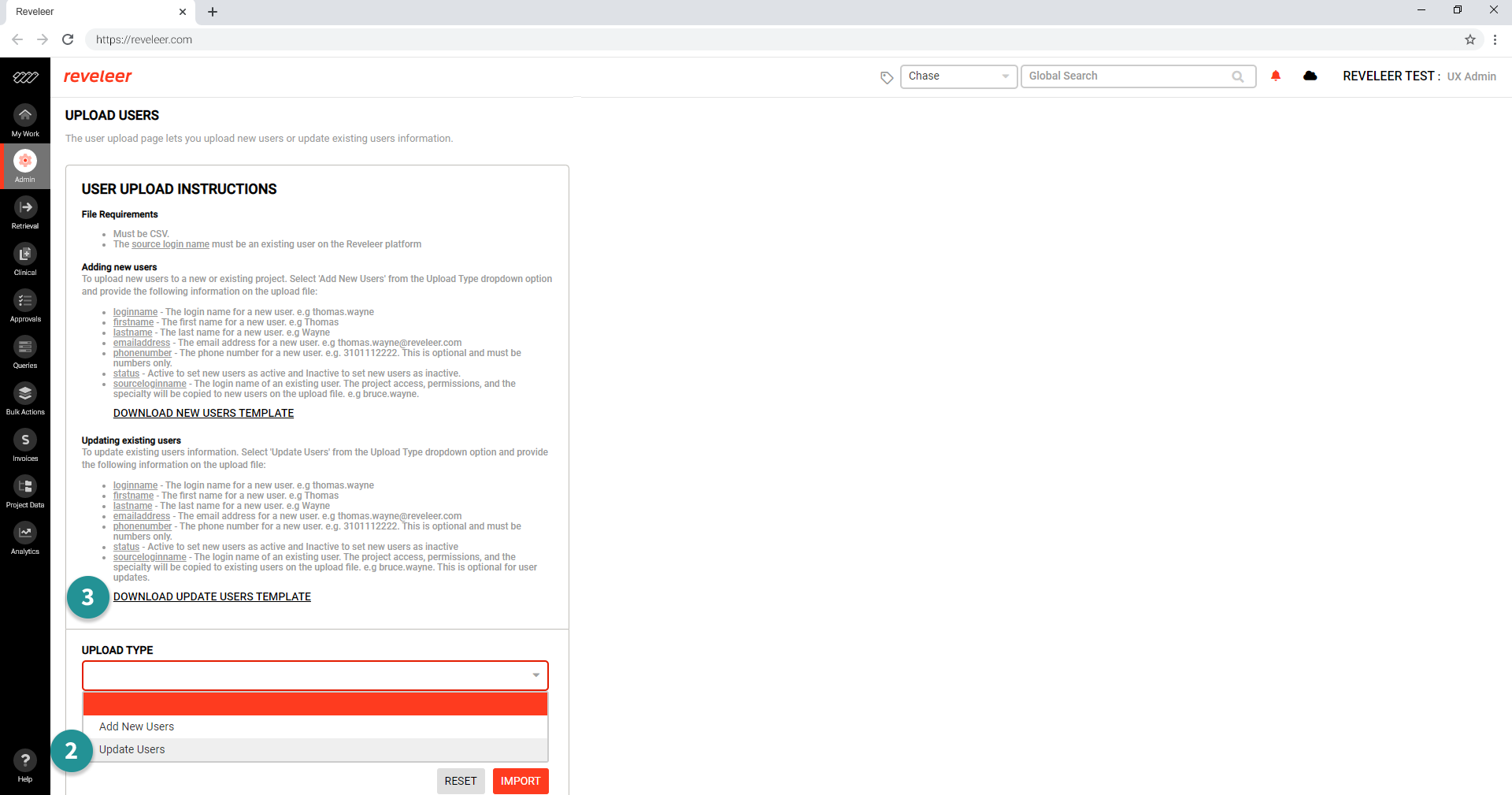The height and width of the screenshot is (795, 1512).
Task: Click the cloud icon in the header
Action: (1310, 76)
